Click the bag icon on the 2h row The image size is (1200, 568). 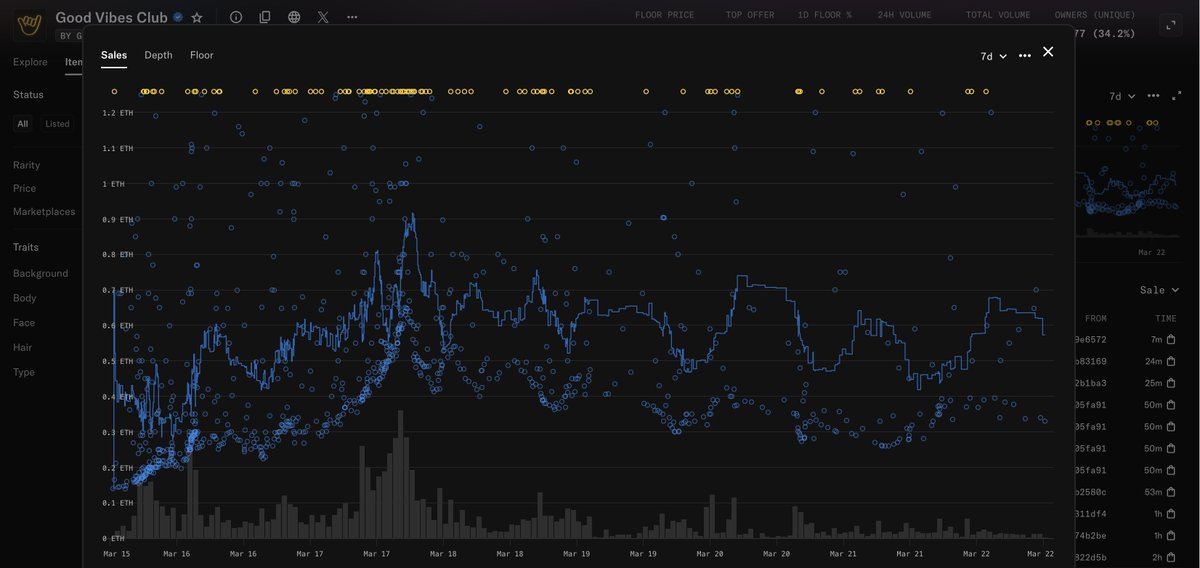coord(1170,557)
